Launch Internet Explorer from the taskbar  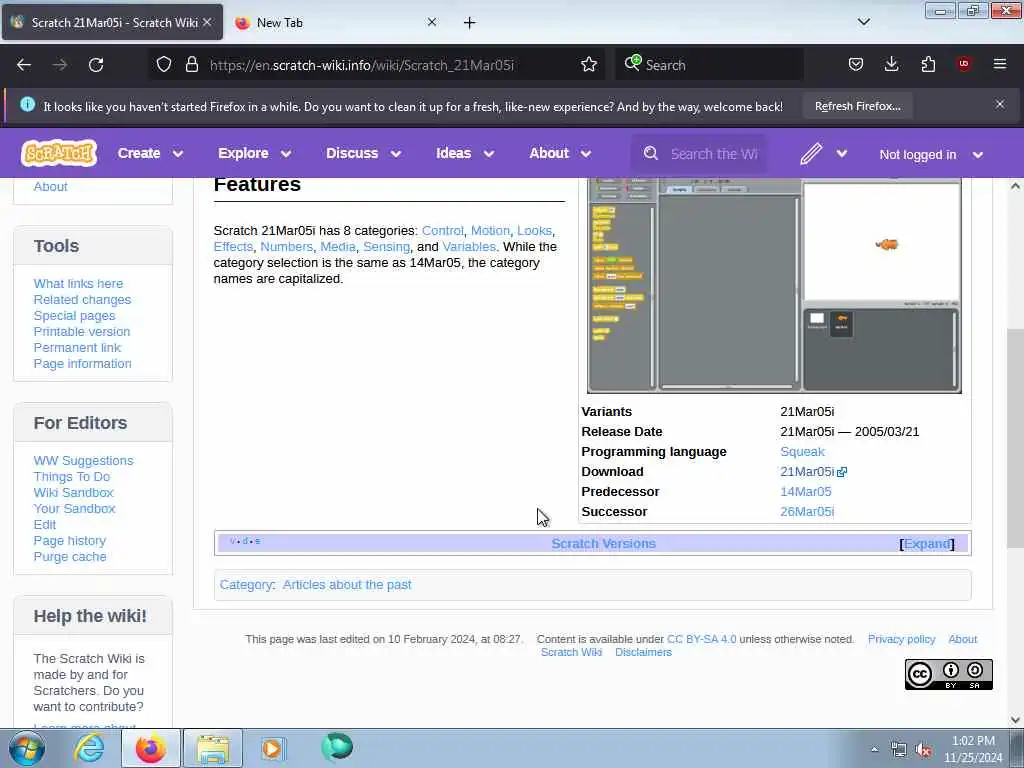[x=89, y=748]
